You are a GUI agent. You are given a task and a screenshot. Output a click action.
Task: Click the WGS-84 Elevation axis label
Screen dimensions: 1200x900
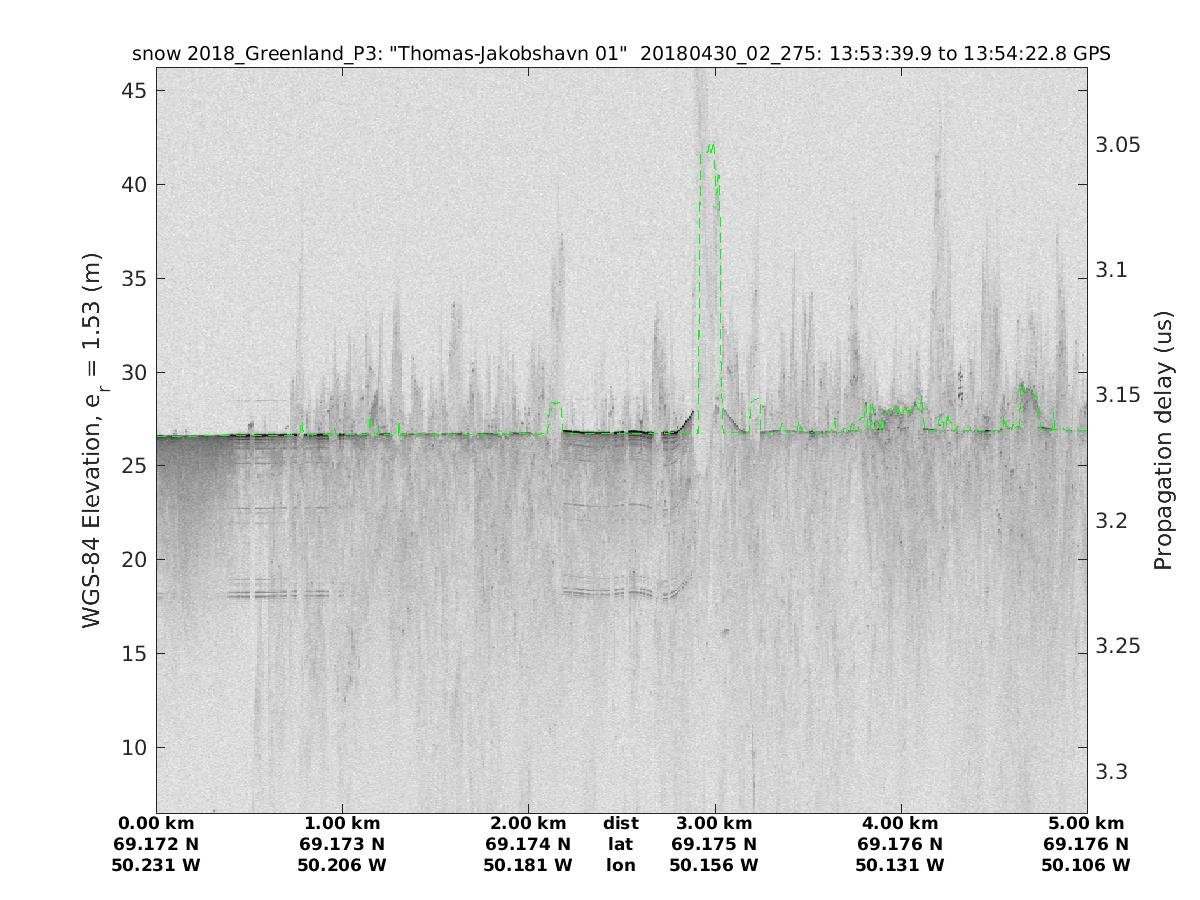(93, 440)
